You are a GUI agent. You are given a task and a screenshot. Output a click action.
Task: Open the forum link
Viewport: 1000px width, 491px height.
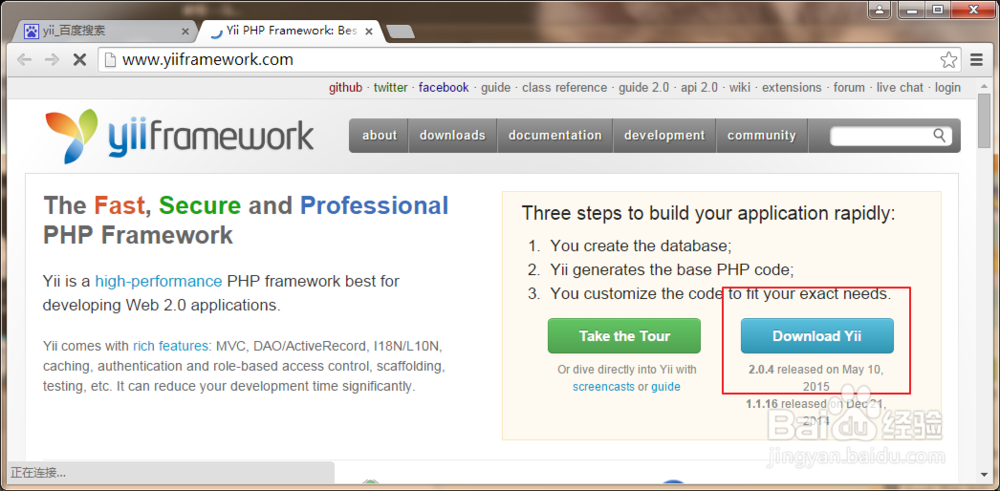(x=849, y=88)
